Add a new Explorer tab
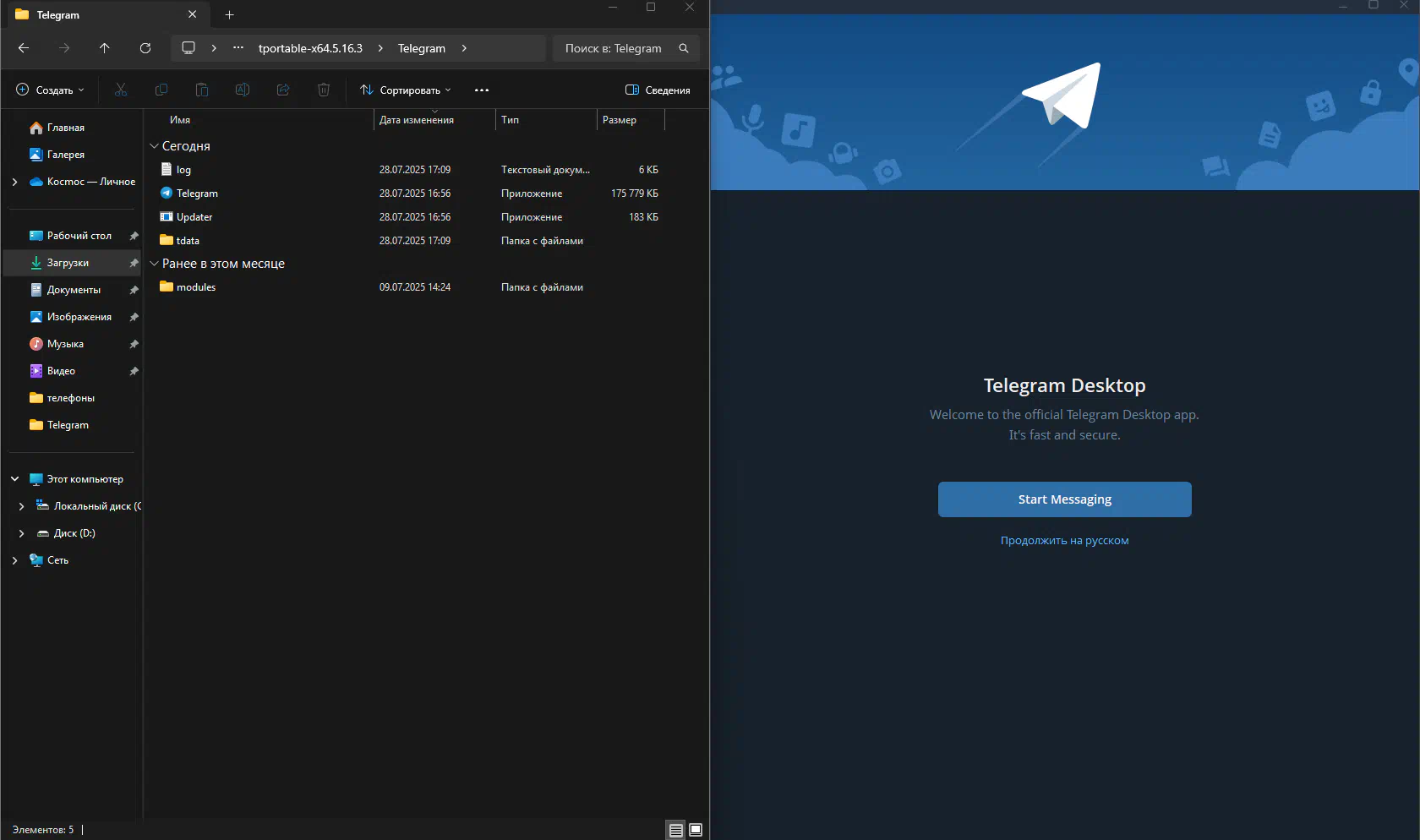The width and height of the screenshot is (1420, 840). coord(229,14)
